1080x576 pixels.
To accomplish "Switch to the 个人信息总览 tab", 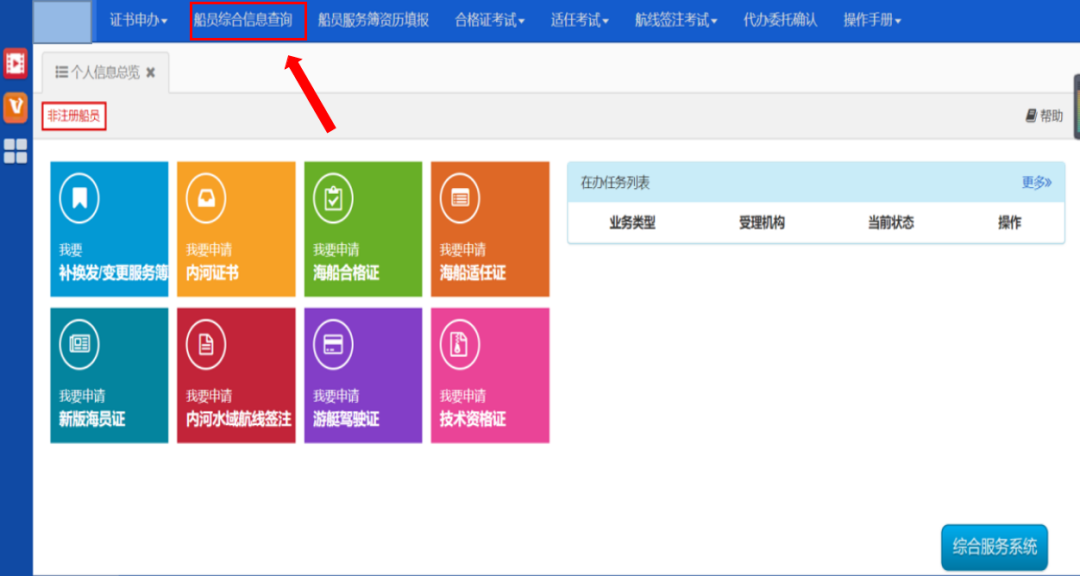I will coord(105,72).
